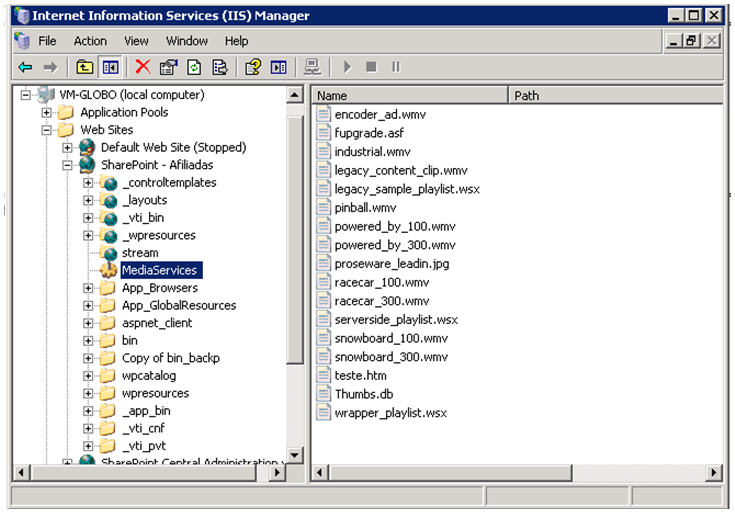Expand the _controltemplates node
Viewport: 735px width, 513px height.
(88, 183)
